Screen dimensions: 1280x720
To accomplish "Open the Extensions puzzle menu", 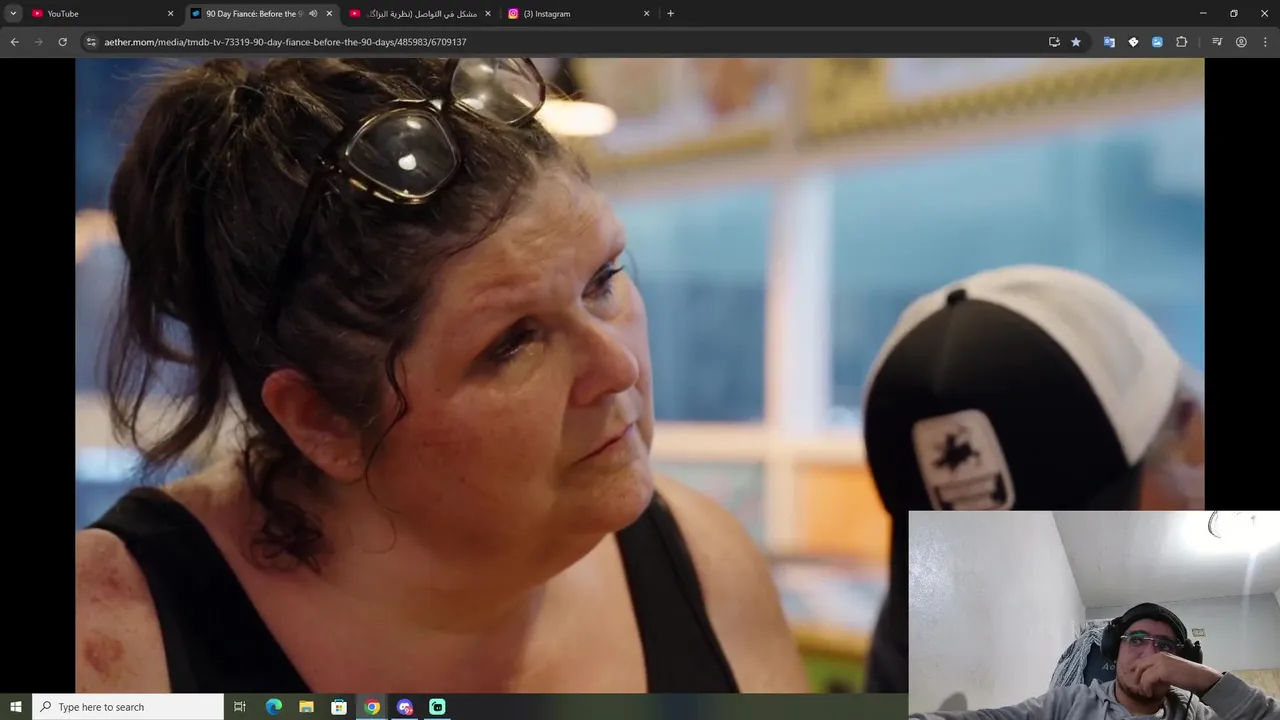I will point(1182,42).
